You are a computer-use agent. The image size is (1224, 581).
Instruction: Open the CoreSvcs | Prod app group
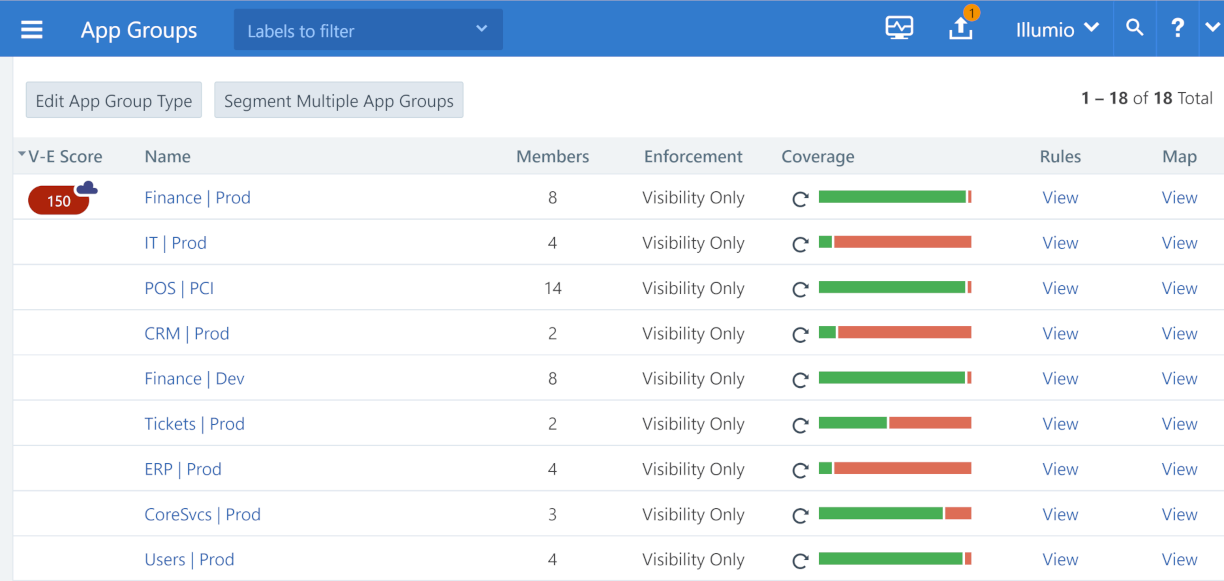pos(202,514)
